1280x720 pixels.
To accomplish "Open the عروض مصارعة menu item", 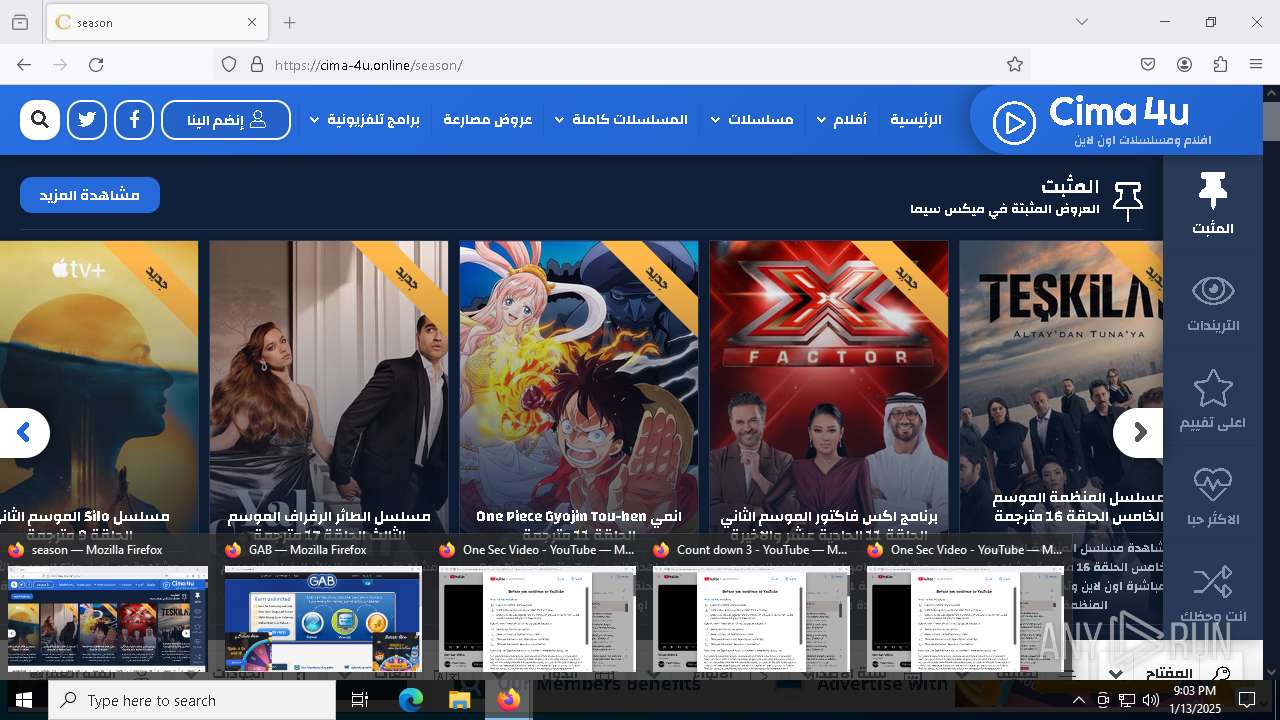I will tap(488, 120).
